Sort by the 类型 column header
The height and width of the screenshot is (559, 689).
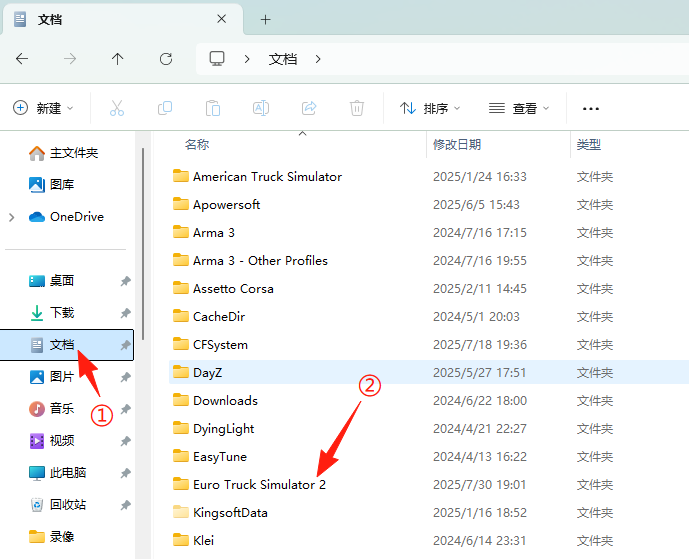point(589,144)
